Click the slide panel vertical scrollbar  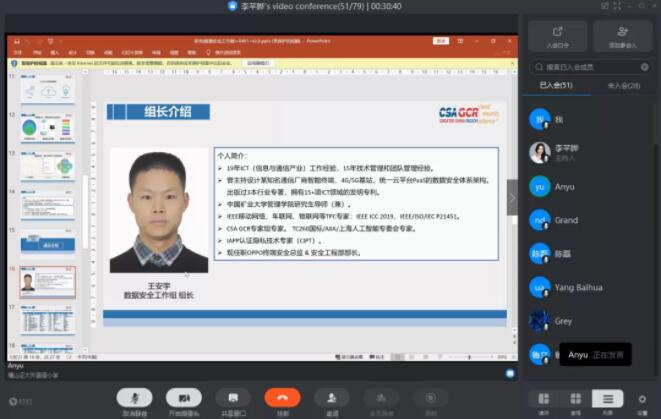85,211
